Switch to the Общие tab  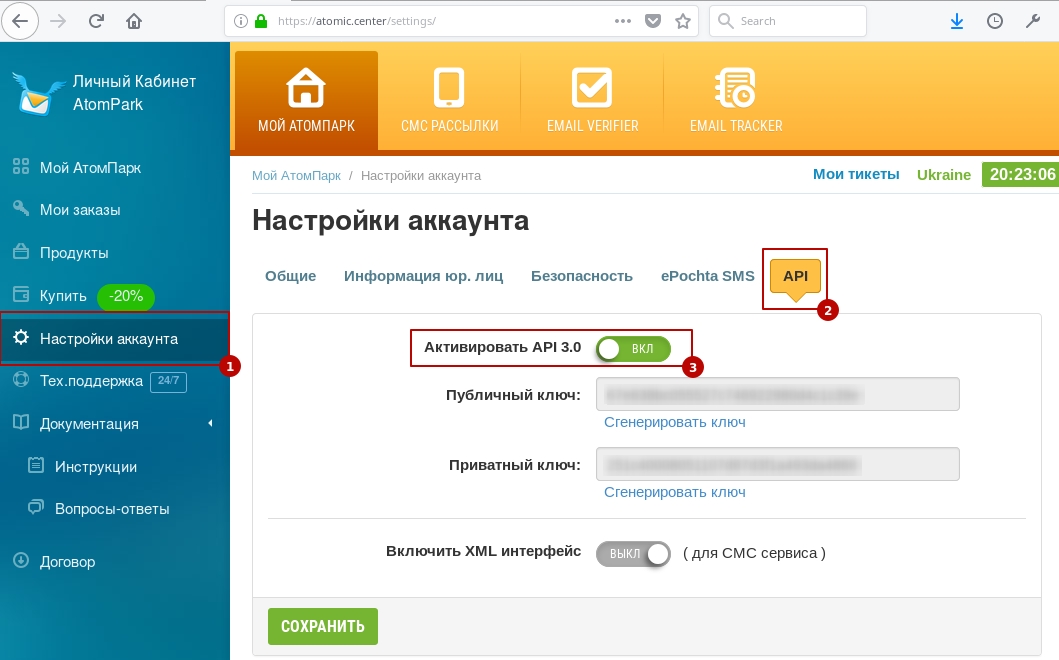coord(290,276)
